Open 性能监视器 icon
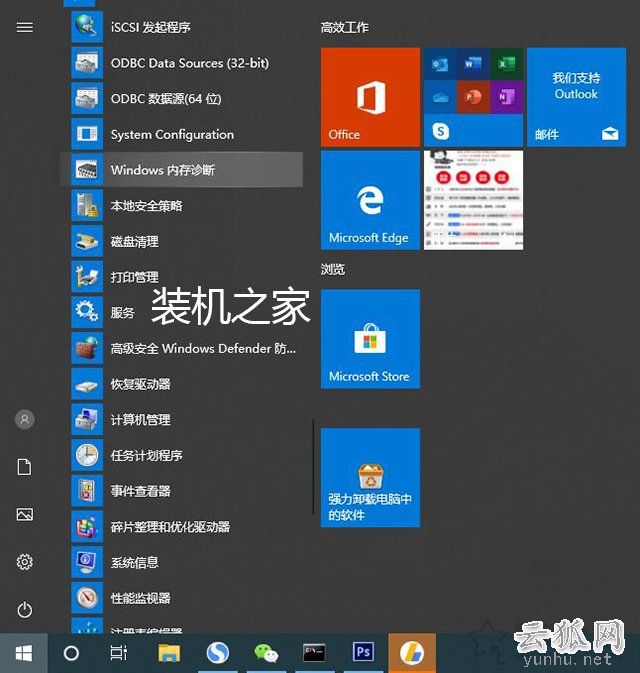The image size is (640, 673). pyautogui.click(x=87, y=597)
